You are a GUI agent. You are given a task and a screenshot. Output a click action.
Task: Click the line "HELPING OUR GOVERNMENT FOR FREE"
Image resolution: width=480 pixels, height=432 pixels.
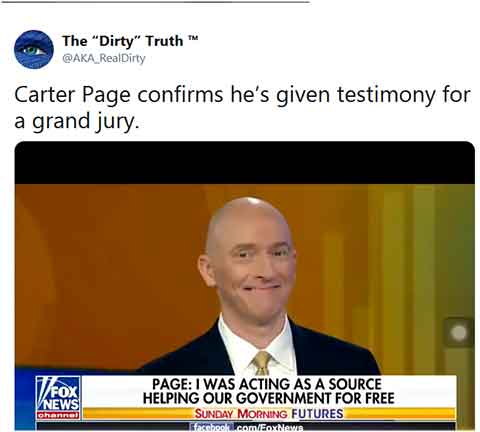[269, 398]
